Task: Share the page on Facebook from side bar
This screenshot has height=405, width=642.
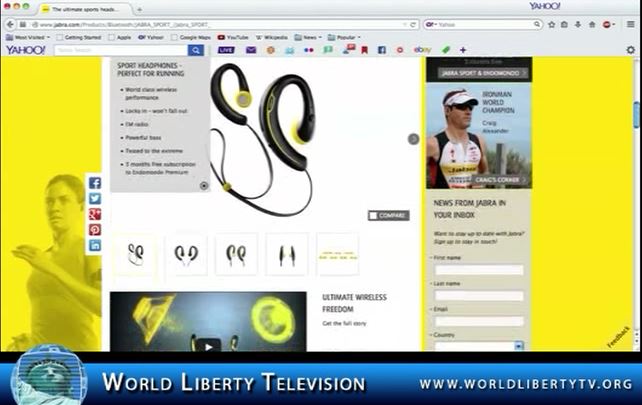Action: pyautogui.click(x=95, y=183)
